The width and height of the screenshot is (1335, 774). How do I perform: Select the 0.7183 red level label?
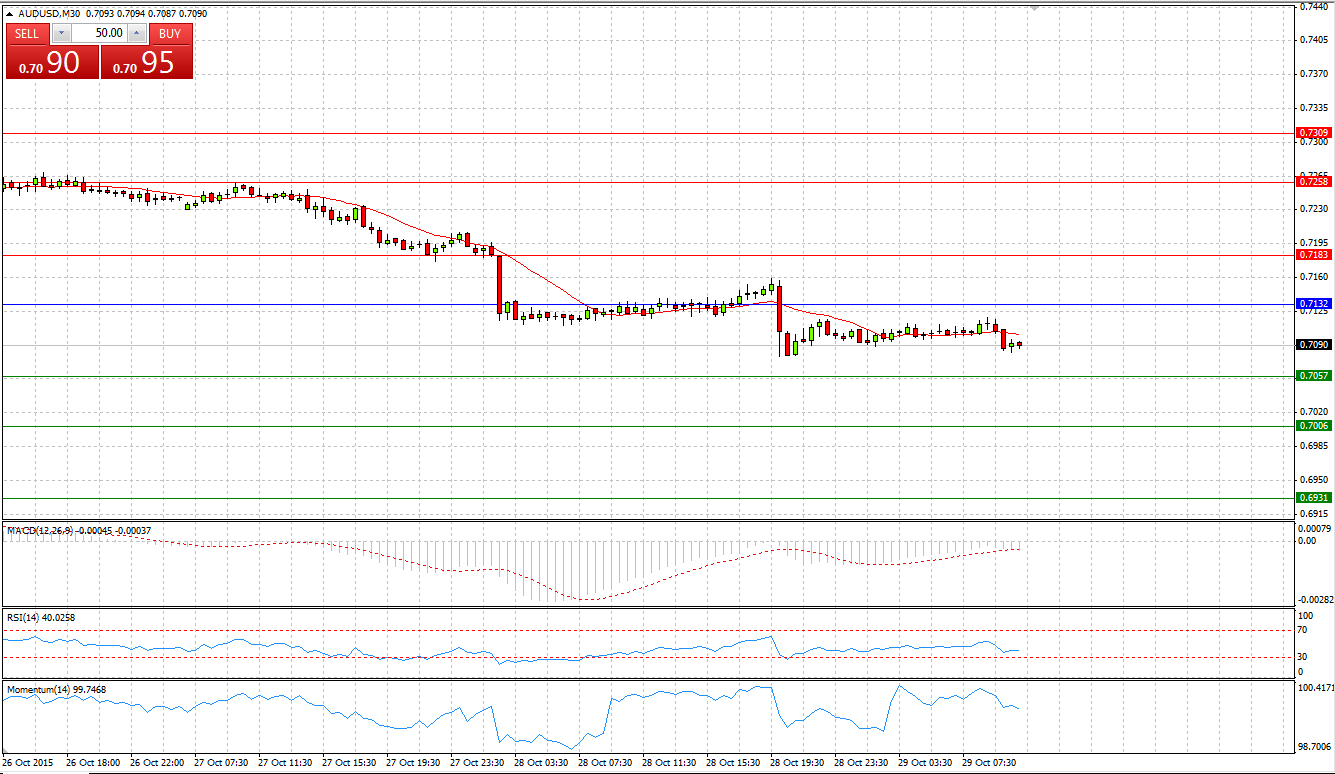[x=1314, y=255]
